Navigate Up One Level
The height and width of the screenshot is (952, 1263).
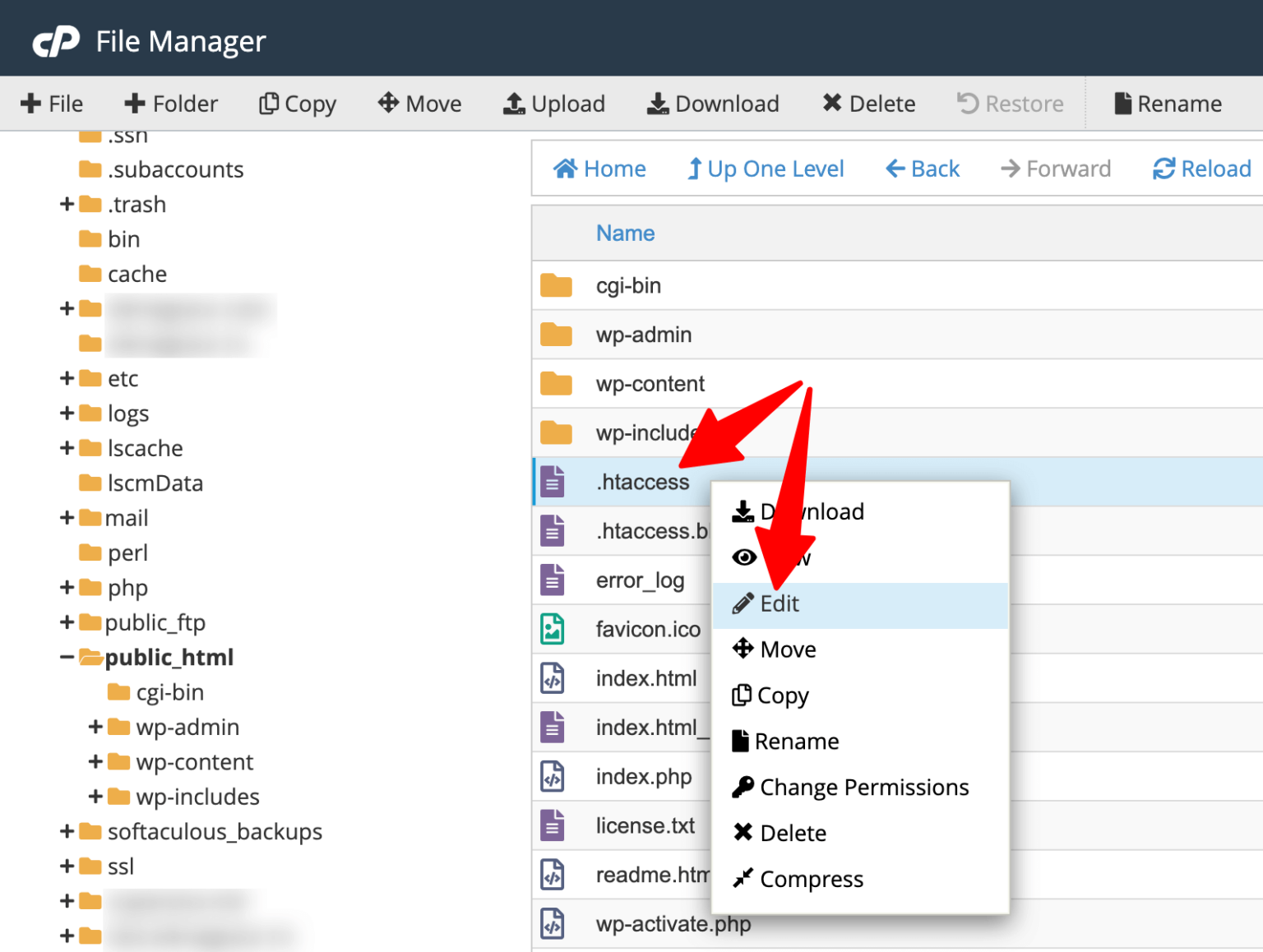coord(765,169)
